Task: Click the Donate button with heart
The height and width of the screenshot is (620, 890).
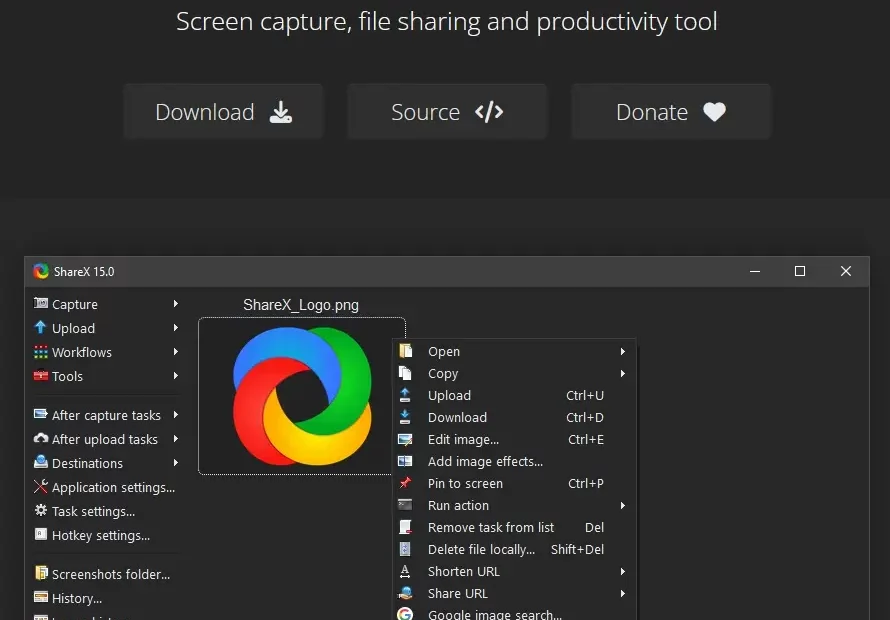Action: point(671,112)
